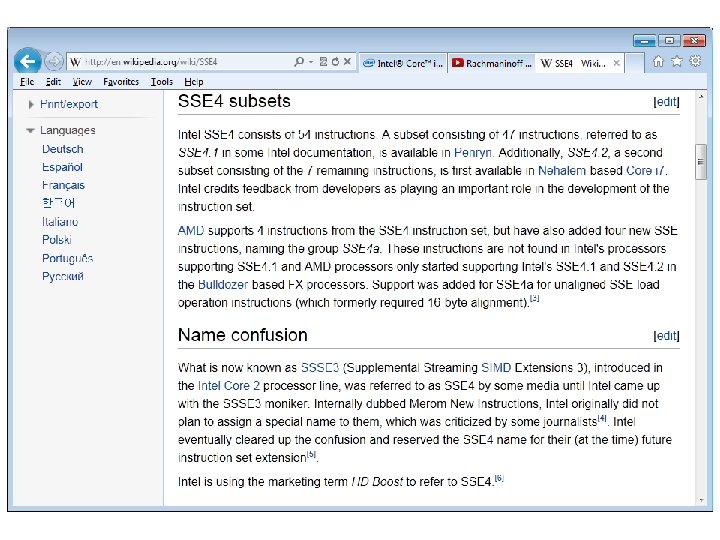Open footnote reference 3
The width and height of the screenshot is (720, 540).
534,298
